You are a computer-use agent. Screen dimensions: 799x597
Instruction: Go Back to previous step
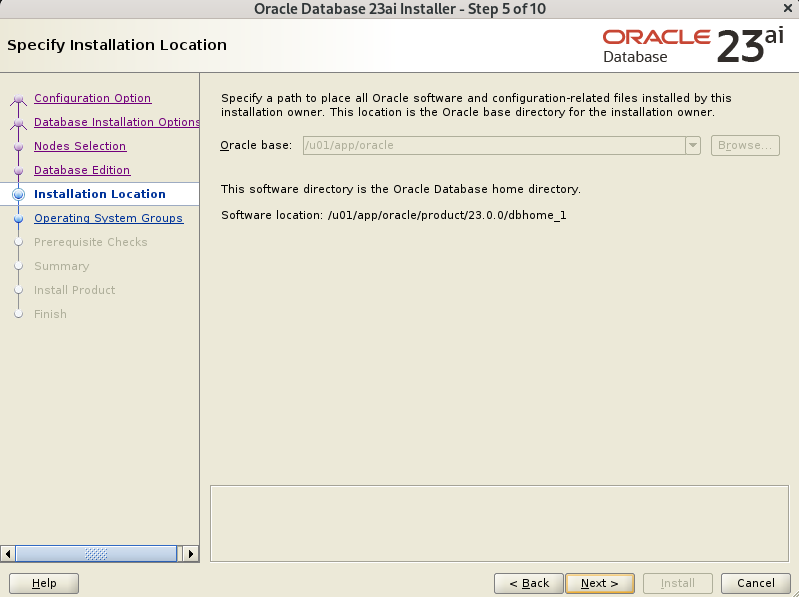tap(529, 583)
